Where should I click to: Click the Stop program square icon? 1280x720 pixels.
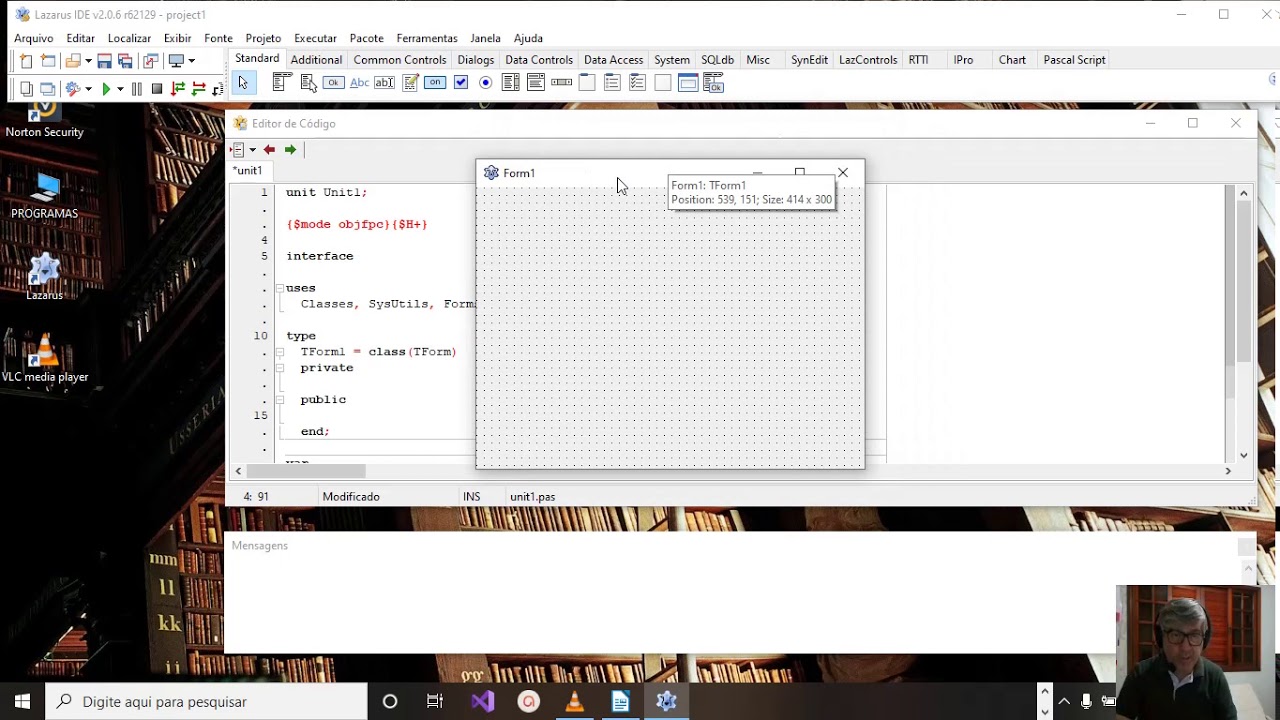tap(157, 89)
